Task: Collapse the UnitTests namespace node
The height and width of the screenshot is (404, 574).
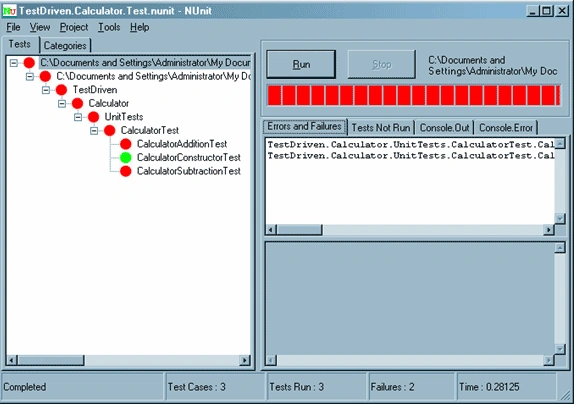Action: tap(78, 117)
